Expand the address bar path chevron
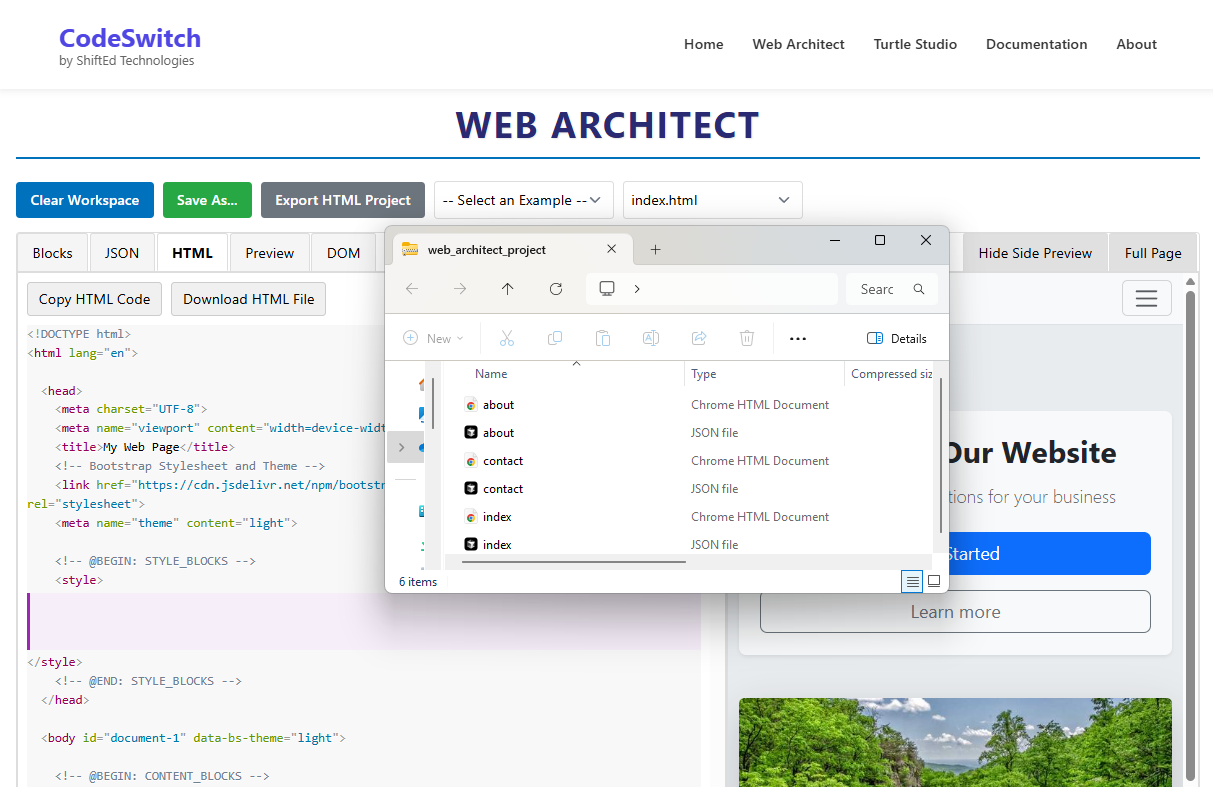 (637, 289)
